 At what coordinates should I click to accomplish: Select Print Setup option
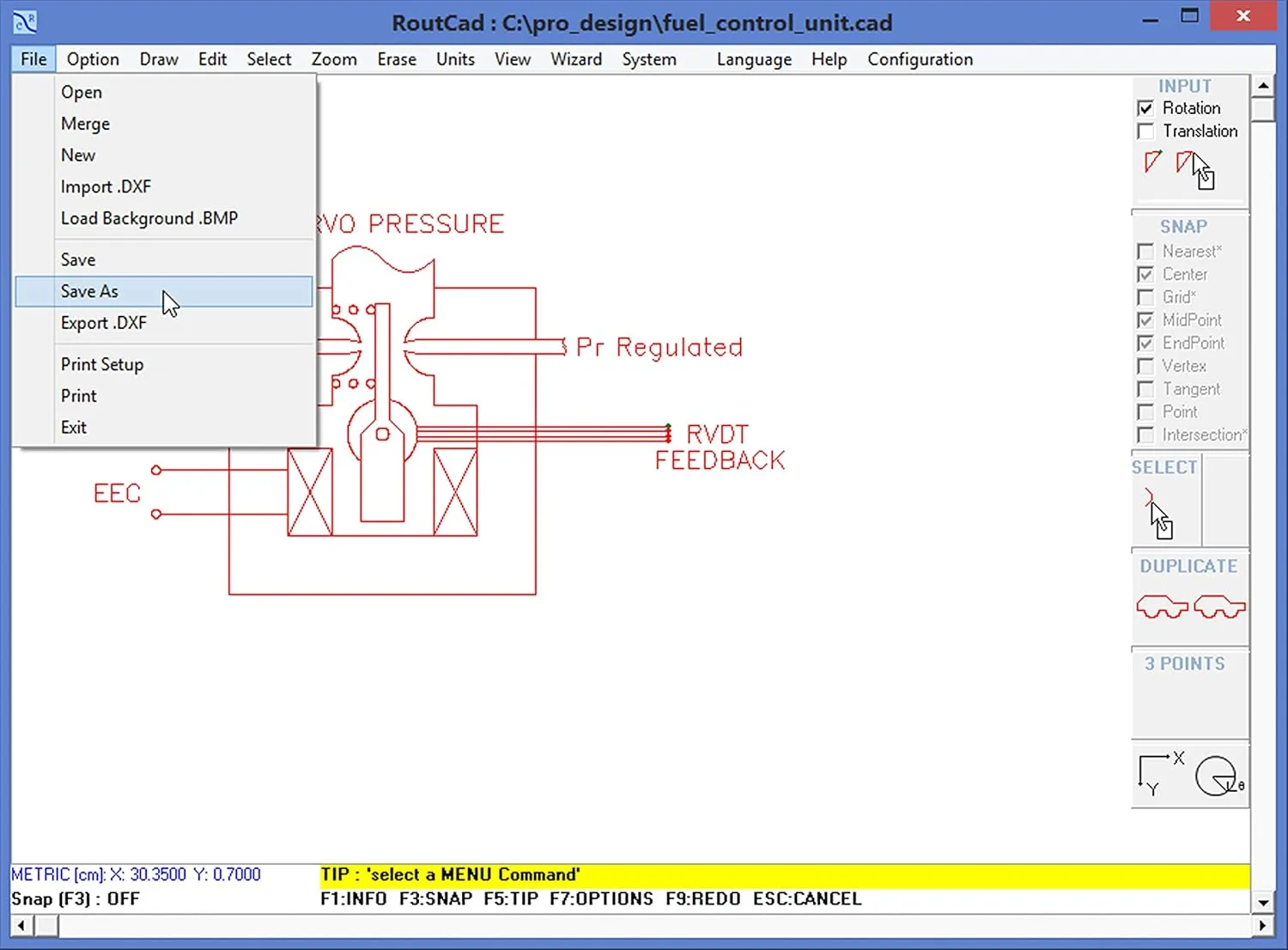click(x=101, y=364)
